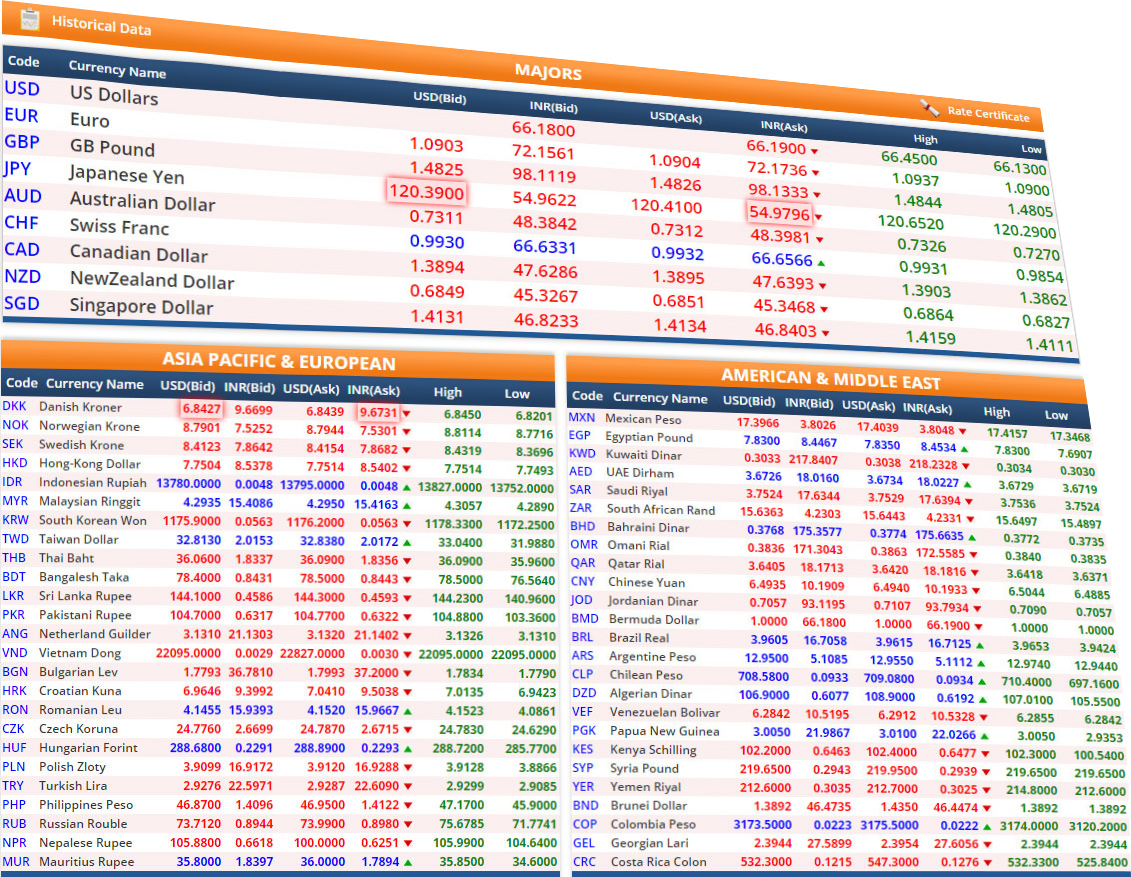This screenshot has height=877, width=1131.
Task: Click the highlighted 9.6731 Danish Kroner ask
Action: click(x=379, y=413)
